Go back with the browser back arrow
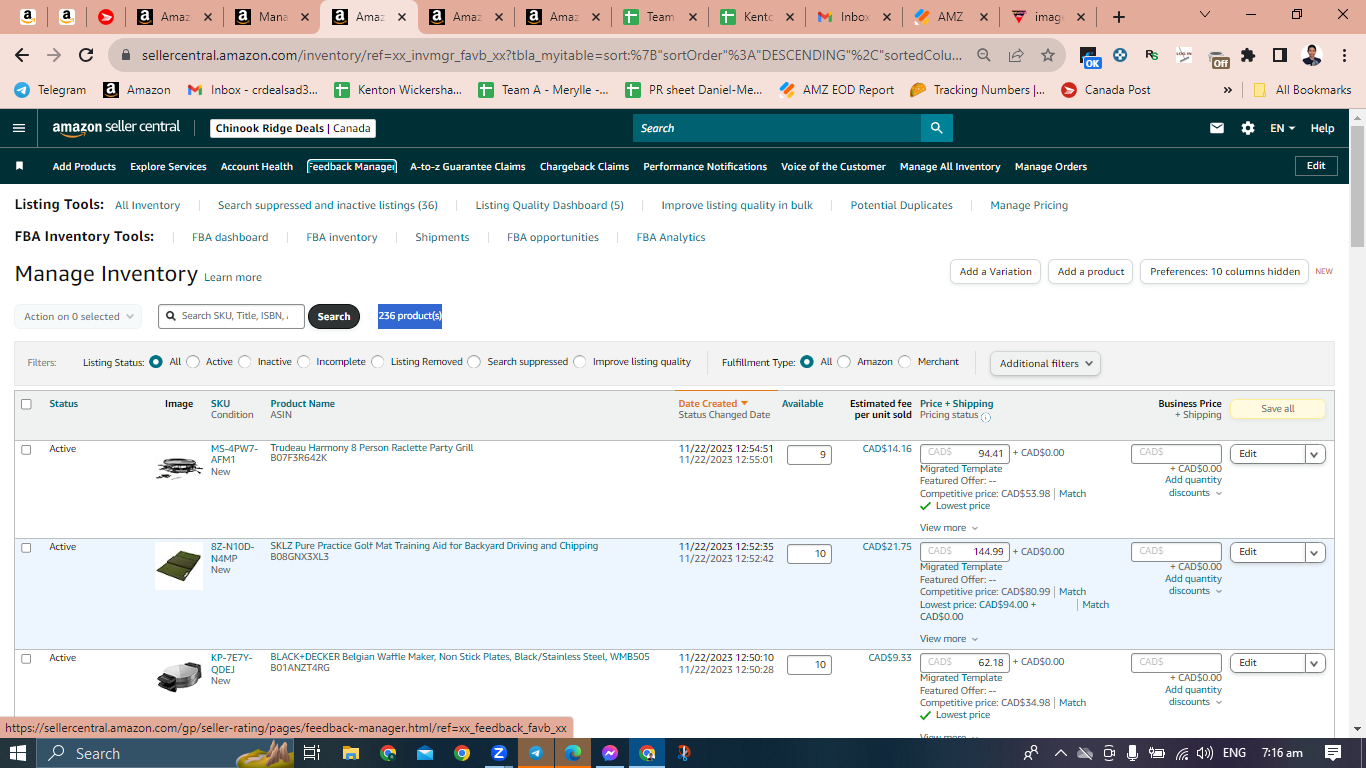Viewport: 1366px width, 768px height. pos(22,55)
